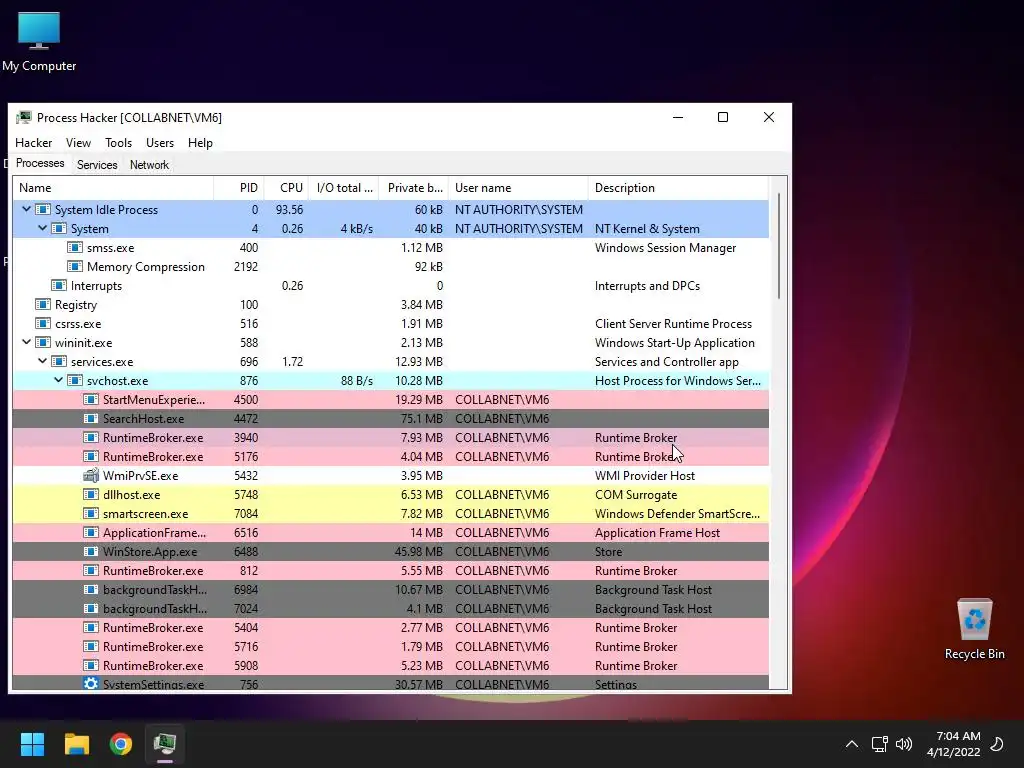
Task: Select the backgroundTaskH... row with PID 7024
Action: click(x=391, y=608)
